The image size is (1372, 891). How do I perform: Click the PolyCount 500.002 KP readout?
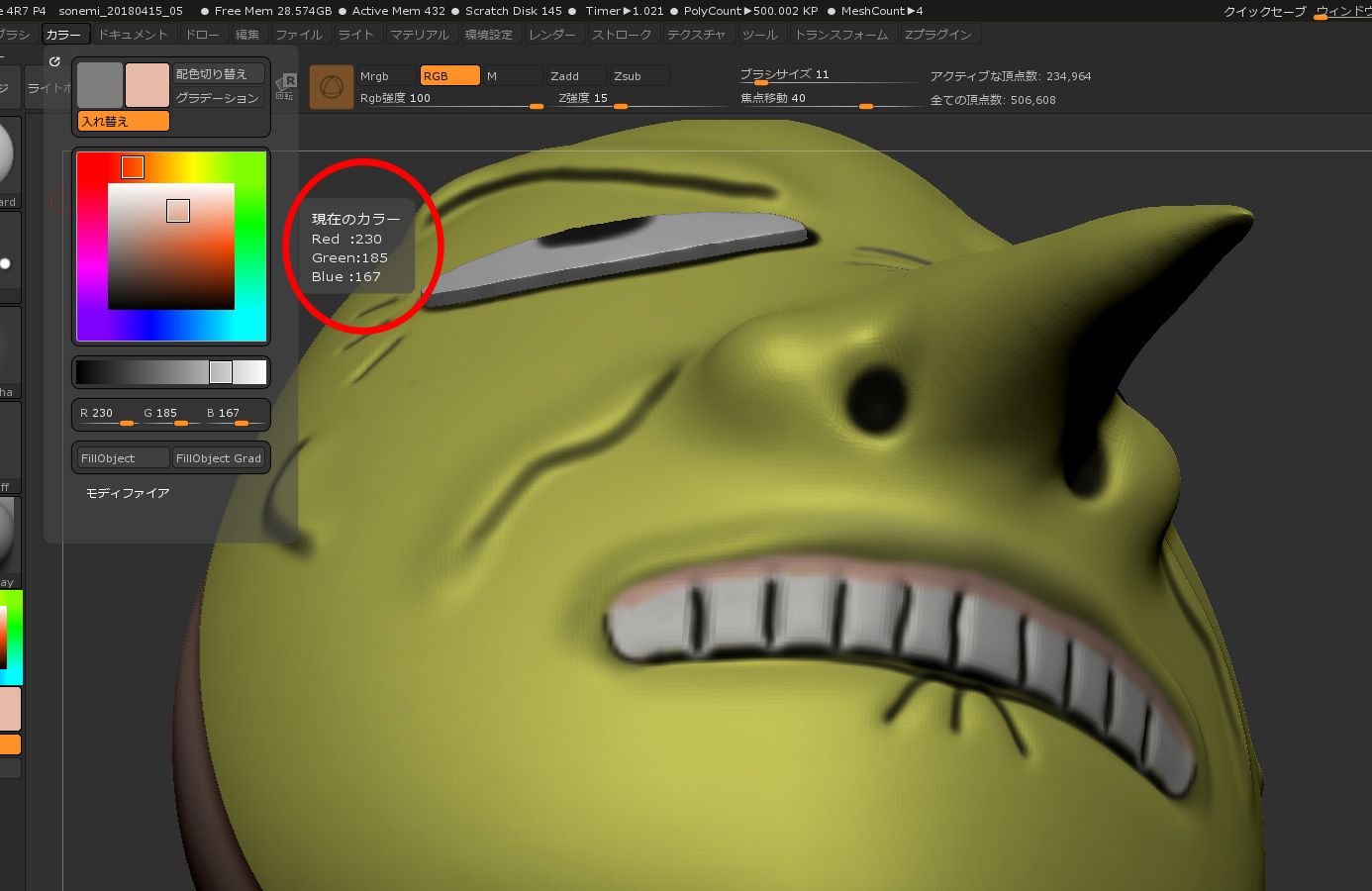coord(751,11)
